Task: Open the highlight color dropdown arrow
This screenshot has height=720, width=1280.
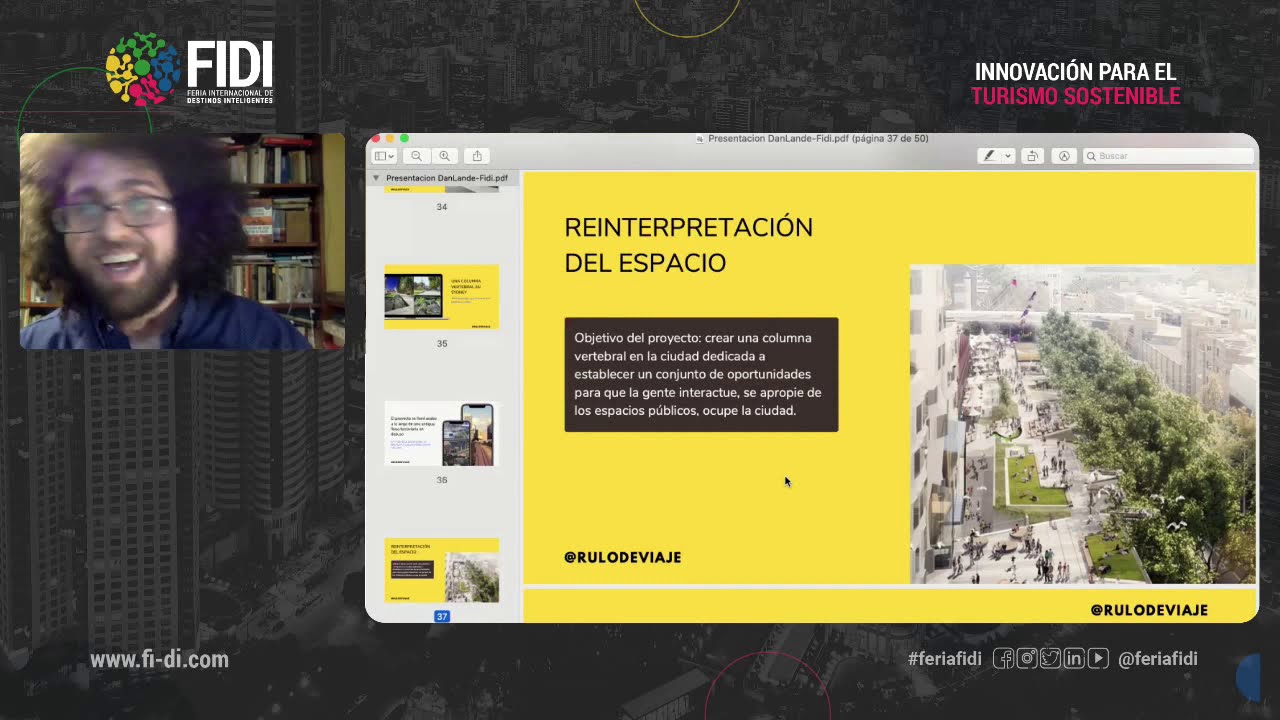Action: pos(1008,156)
